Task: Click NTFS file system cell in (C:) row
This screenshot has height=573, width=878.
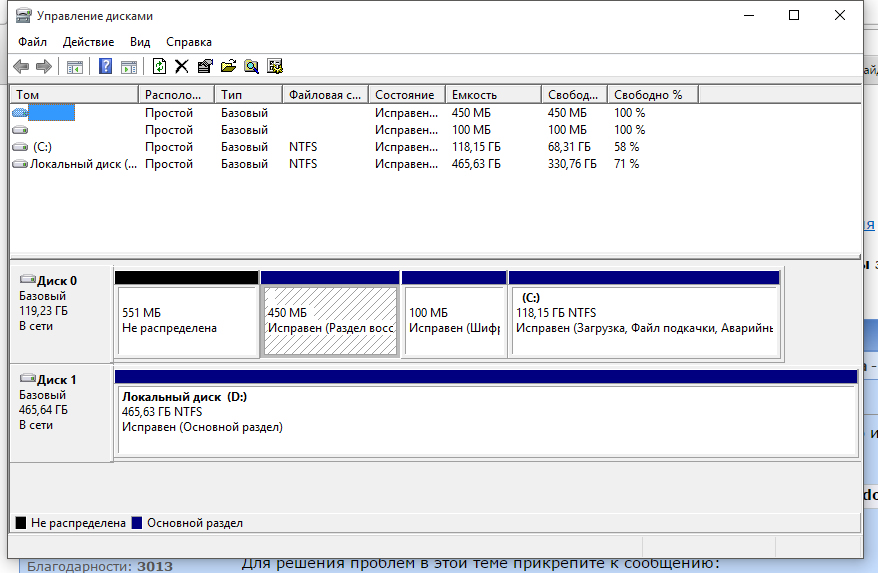Action: coord(303,147)
